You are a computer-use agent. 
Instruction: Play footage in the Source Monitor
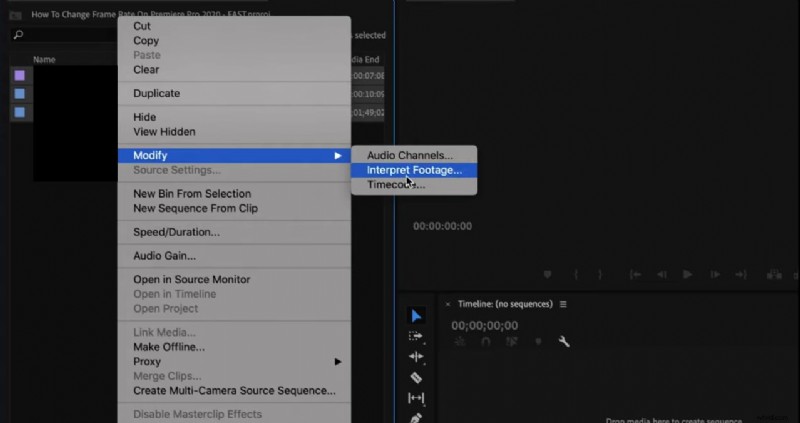(x=688, y=275)
